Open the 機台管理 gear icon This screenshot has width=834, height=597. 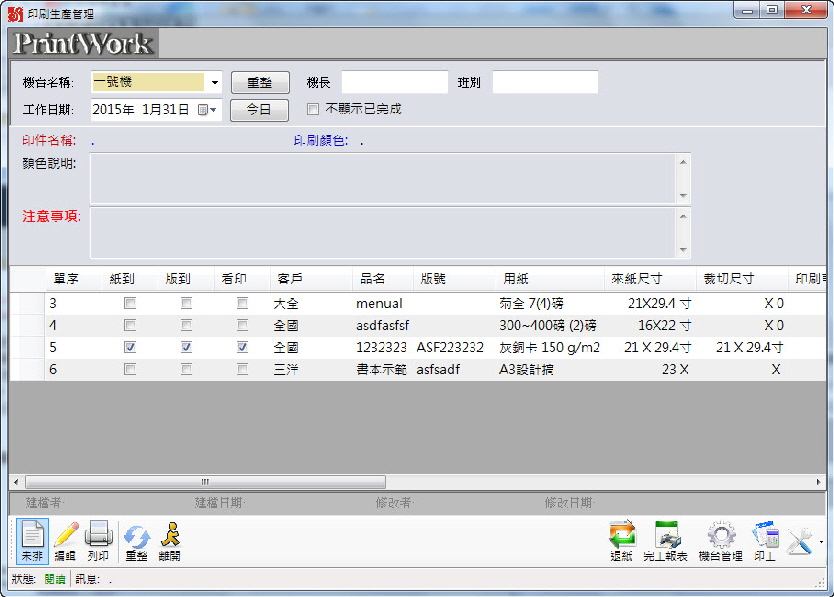click(x=720, y=541)
